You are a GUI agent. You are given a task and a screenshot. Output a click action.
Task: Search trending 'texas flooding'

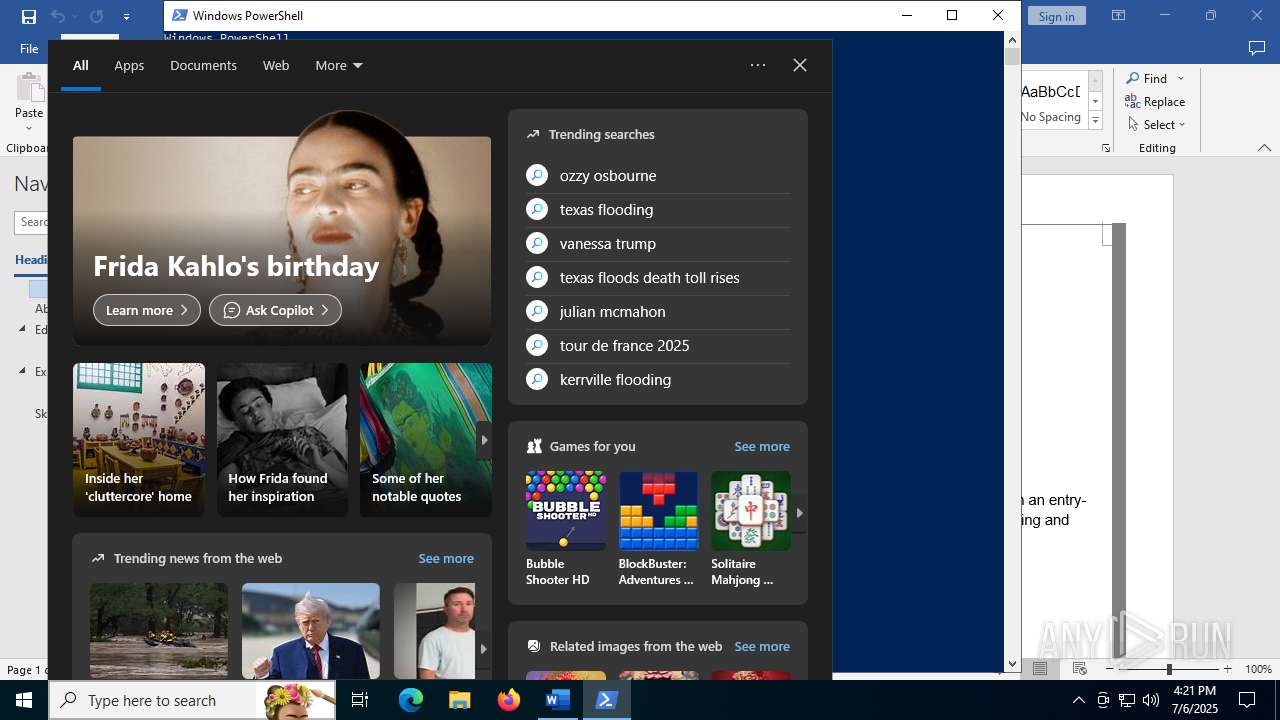[x=658, y=210]
